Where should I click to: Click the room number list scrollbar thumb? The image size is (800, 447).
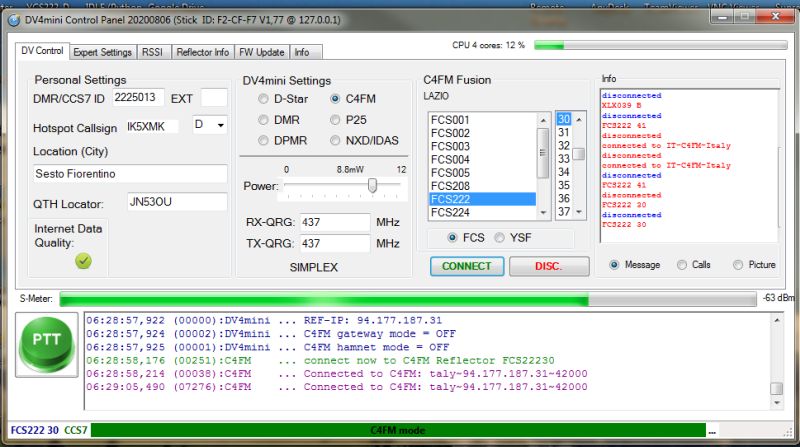tap(579, 154)
